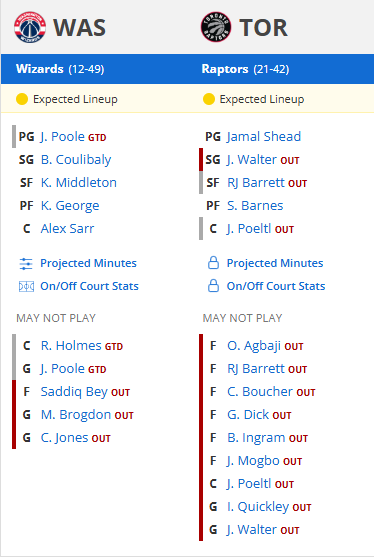Image resolution: width=374 pixels, height=557 pixels.
Task: Click the lock icon beside Raptors On/Off Court Stats
Action: pyautogui.click(x=213, y=286)
